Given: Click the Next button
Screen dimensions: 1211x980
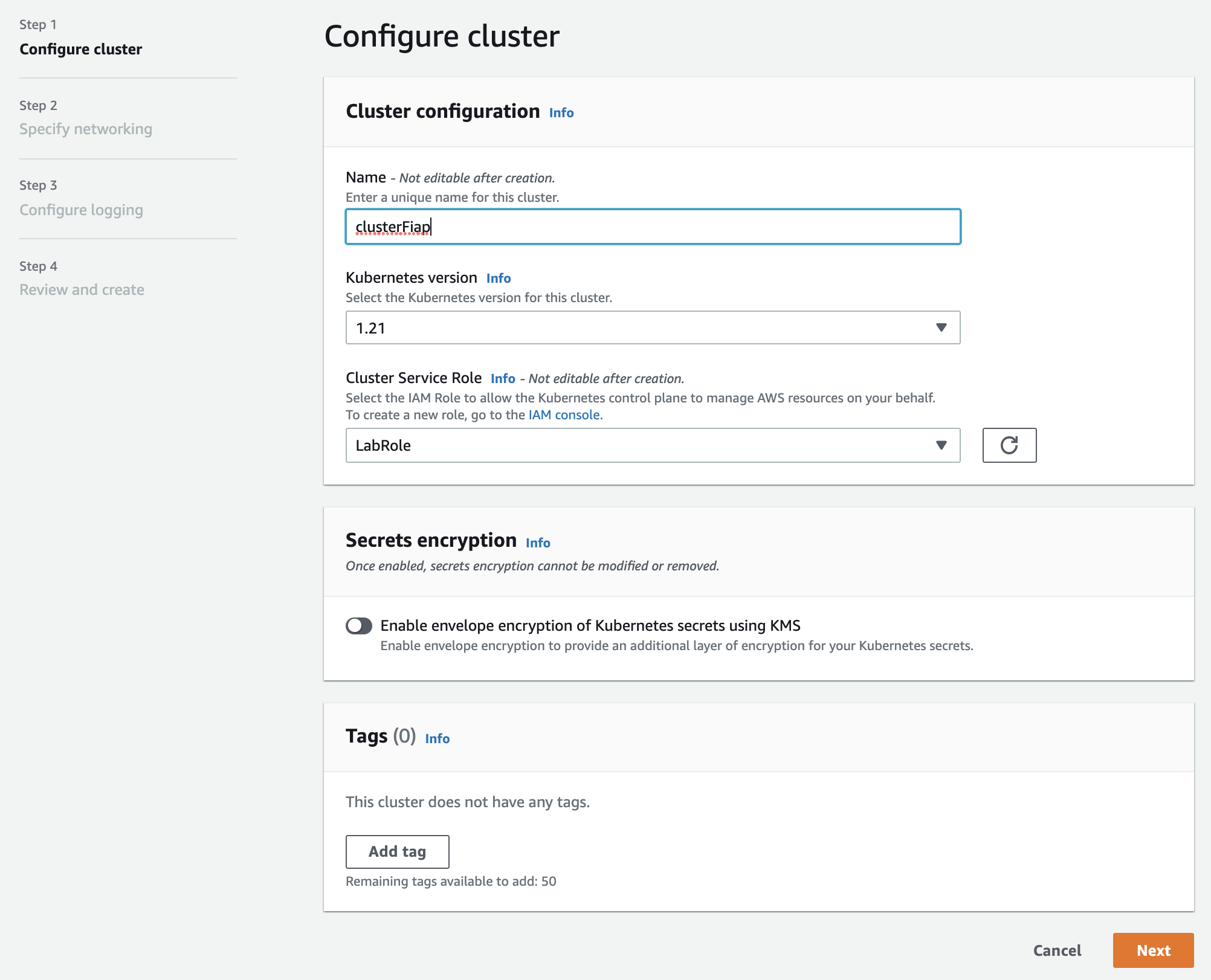Looking at the screenshot, I should 1153,950.
